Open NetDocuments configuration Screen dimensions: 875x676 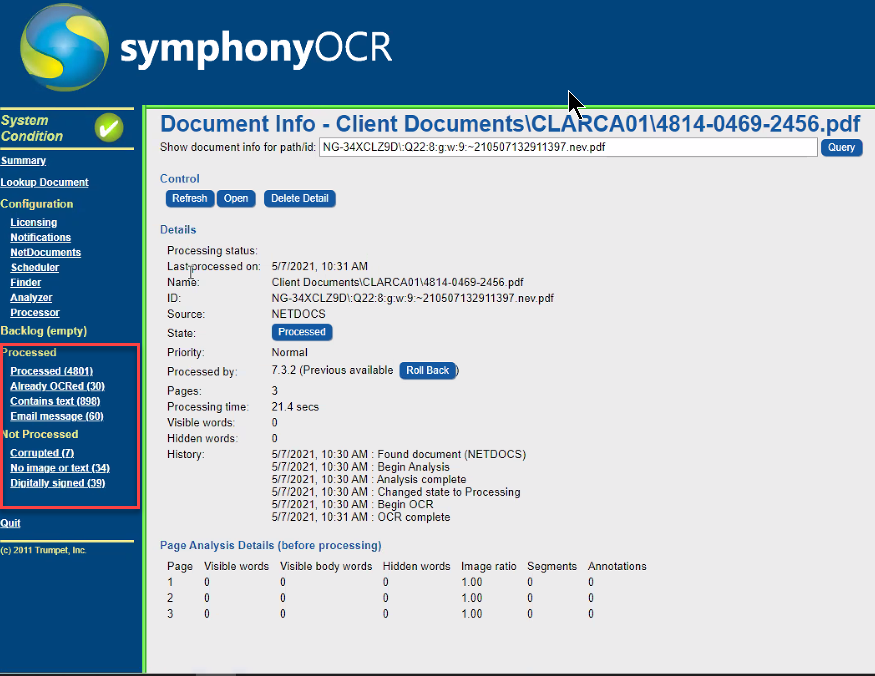click(x=46, y=252)
